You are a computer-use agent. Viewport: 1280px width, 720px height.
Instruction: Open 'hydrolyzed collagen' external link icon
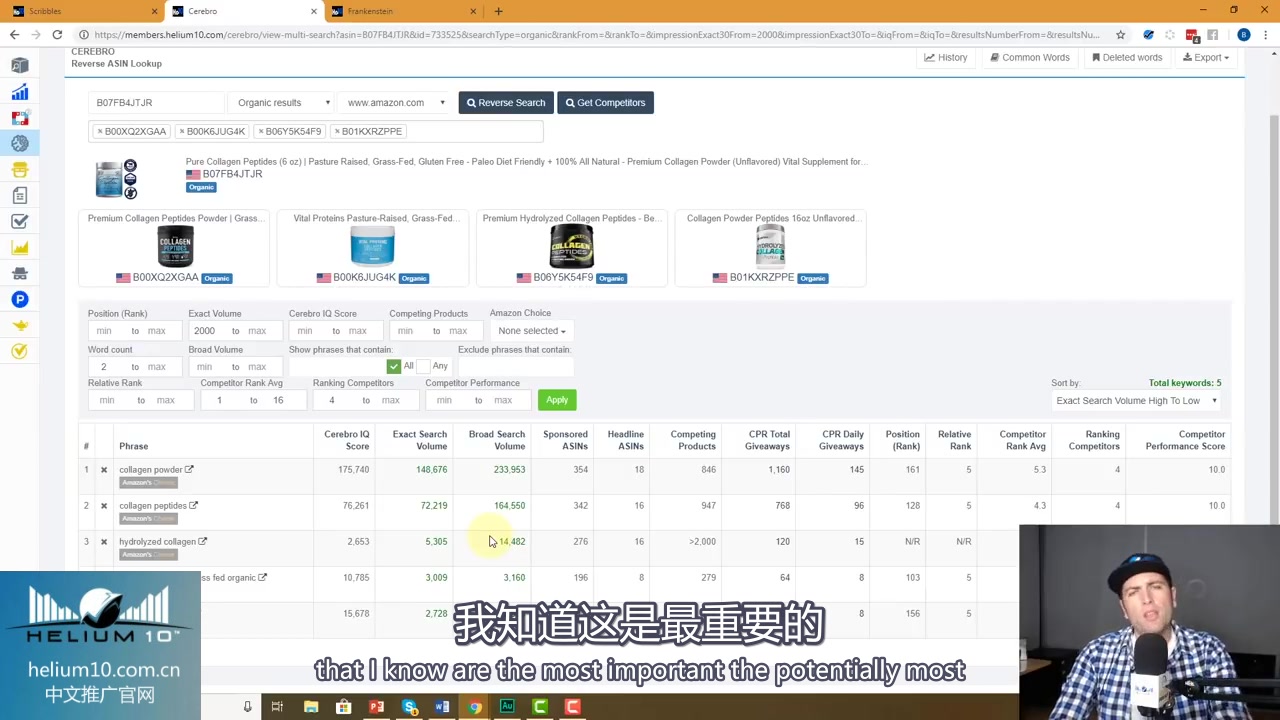coord(202,541)
